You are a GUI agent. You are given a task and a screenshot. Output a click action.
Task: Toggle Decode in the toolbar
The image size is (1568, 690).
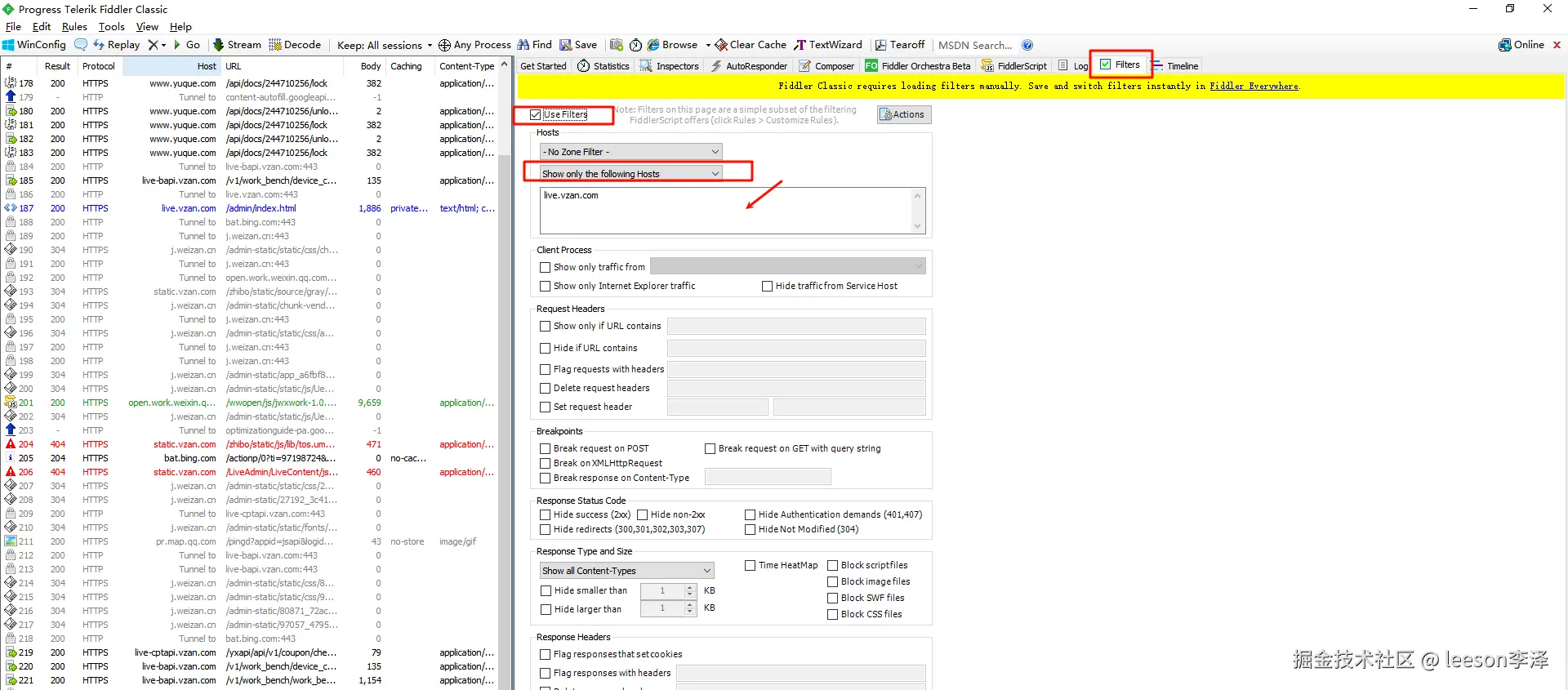click(295, 45)
